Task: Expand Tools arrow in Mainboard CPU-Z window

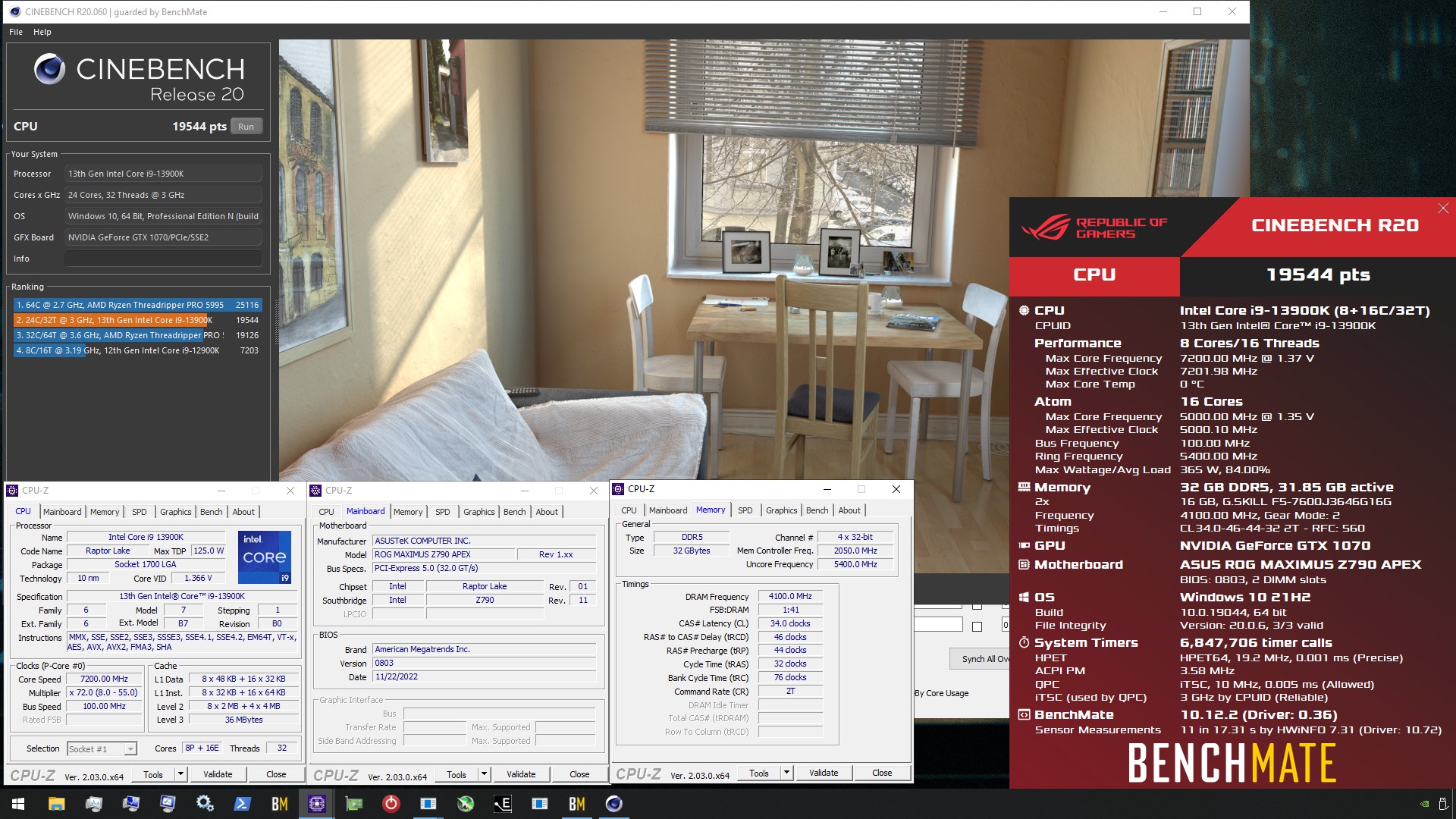Action: pos(484,774)
